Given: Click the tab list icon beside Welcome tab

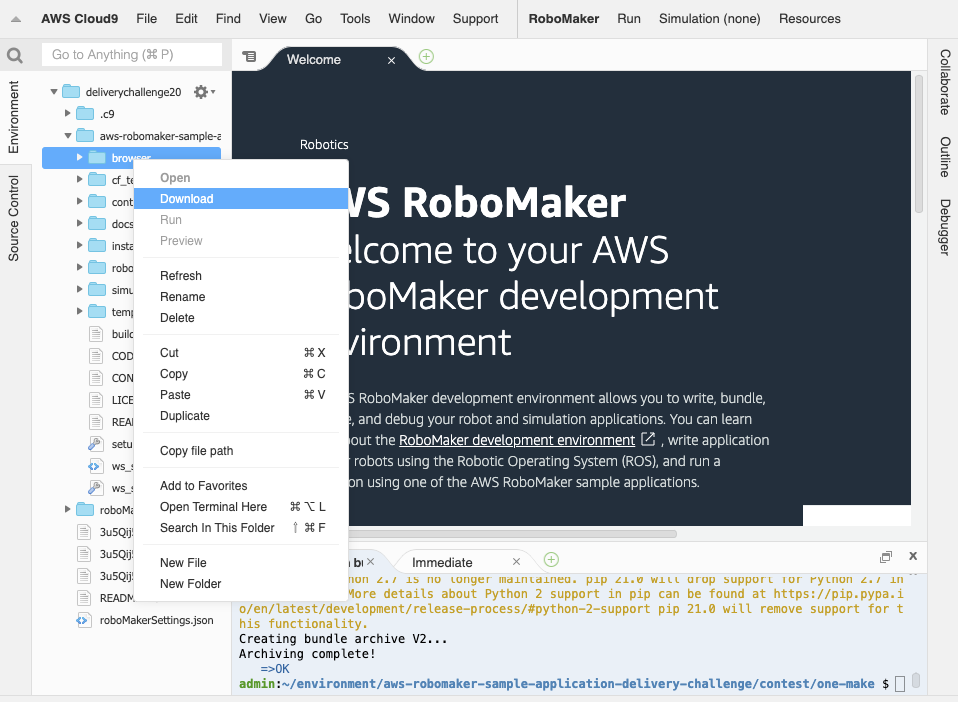Looking at the screenshot, I should 249,56.
